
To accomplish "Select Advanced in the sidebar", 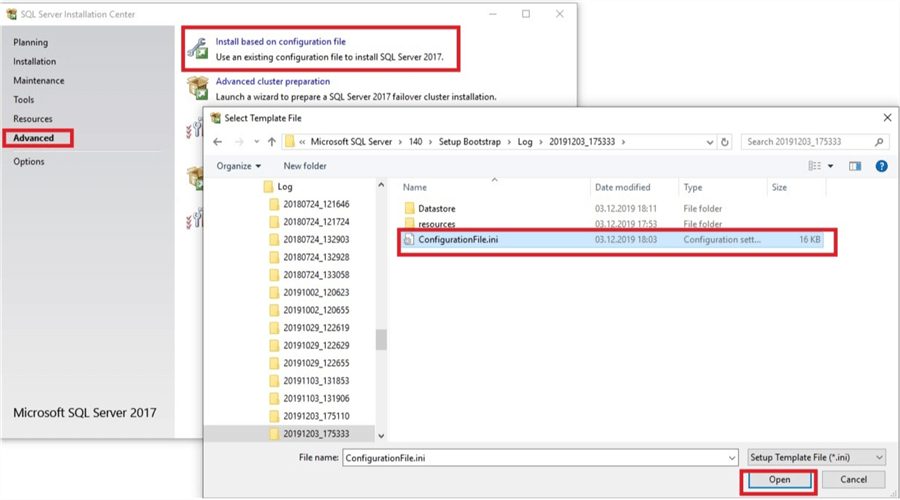I will (x=33, y=138).
